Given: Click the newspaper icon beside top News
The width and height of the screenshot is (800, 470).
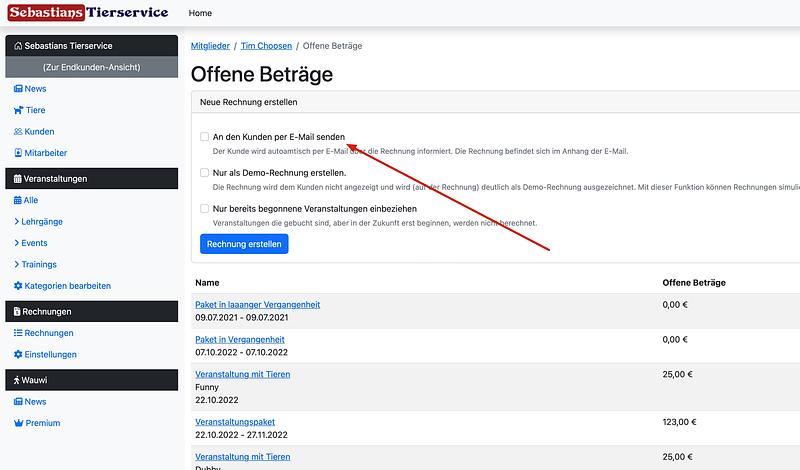Looking at the screenshot, I should coord(17,89).
